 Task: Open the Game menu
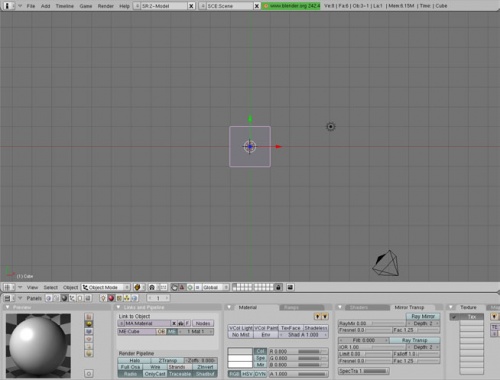coord(86,6)
